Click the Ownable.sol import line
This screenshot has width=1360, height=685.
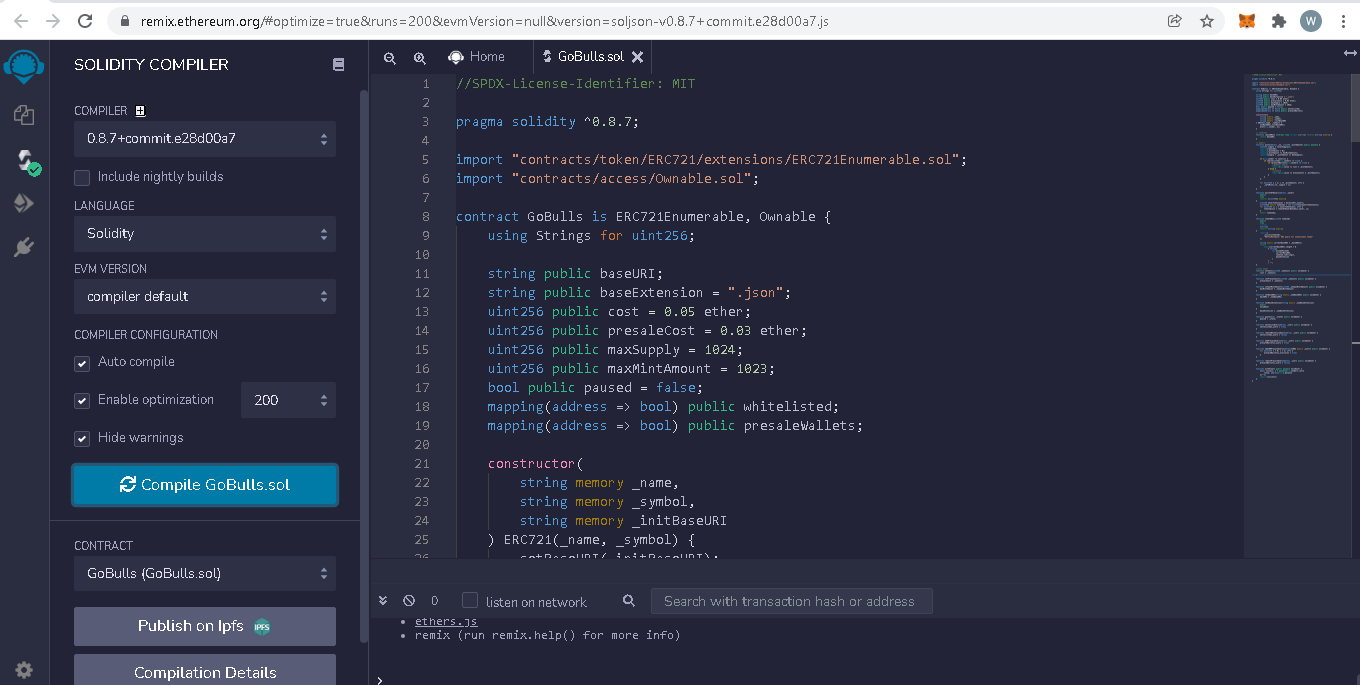(x=607, y=178)
